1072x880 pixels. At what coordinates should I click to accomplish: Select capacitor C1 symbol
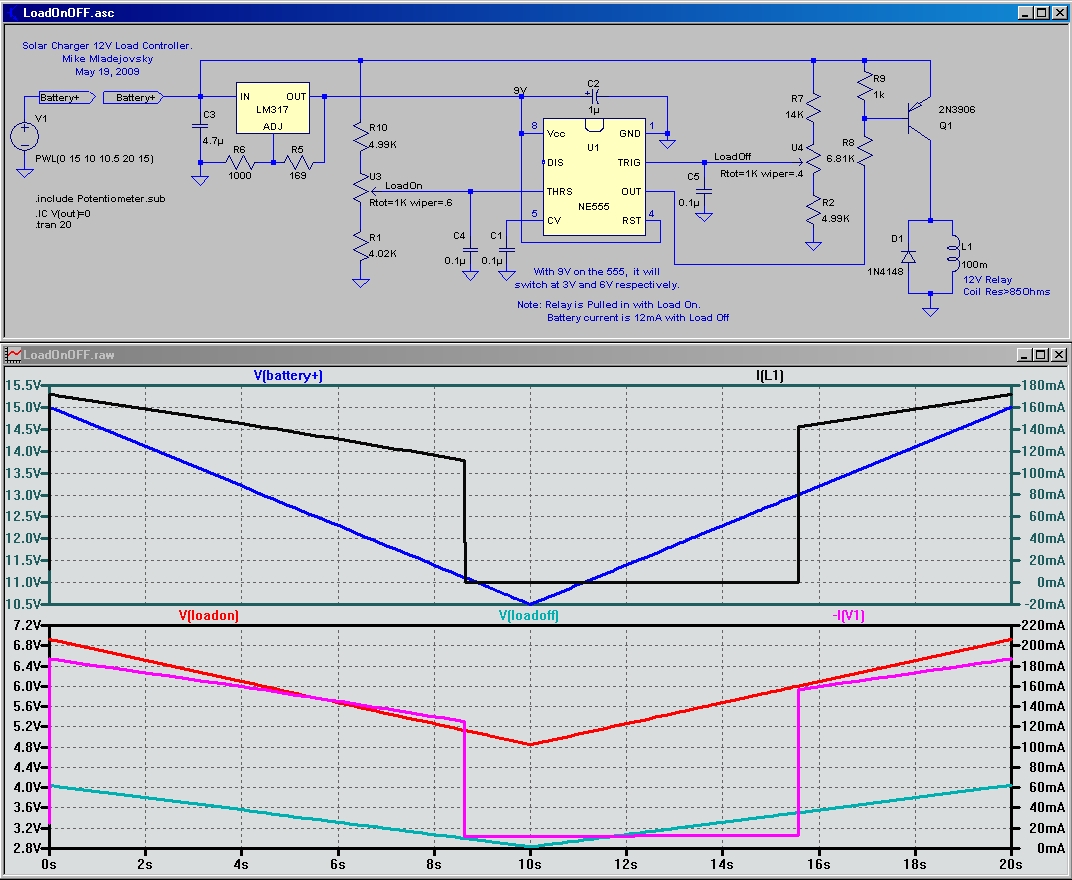pyautogui.click(x=507, y=250)
